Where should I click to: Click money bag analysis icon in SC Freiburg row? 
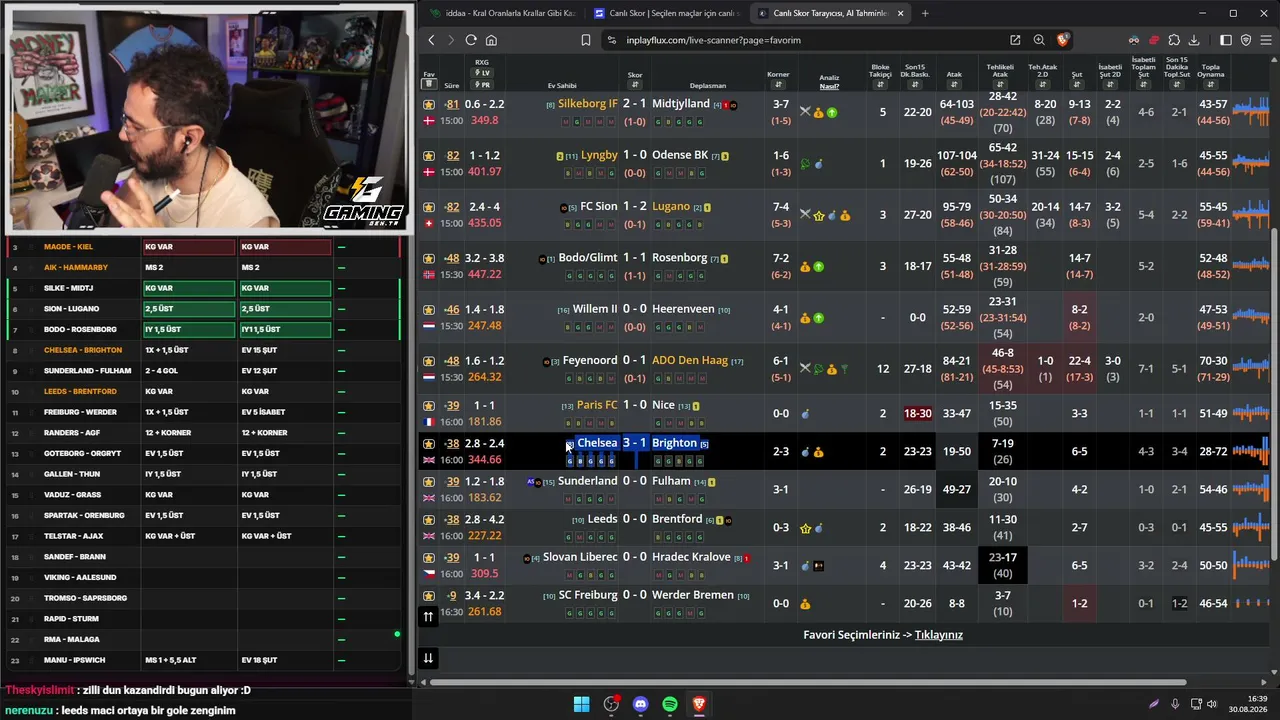[805, 604]
